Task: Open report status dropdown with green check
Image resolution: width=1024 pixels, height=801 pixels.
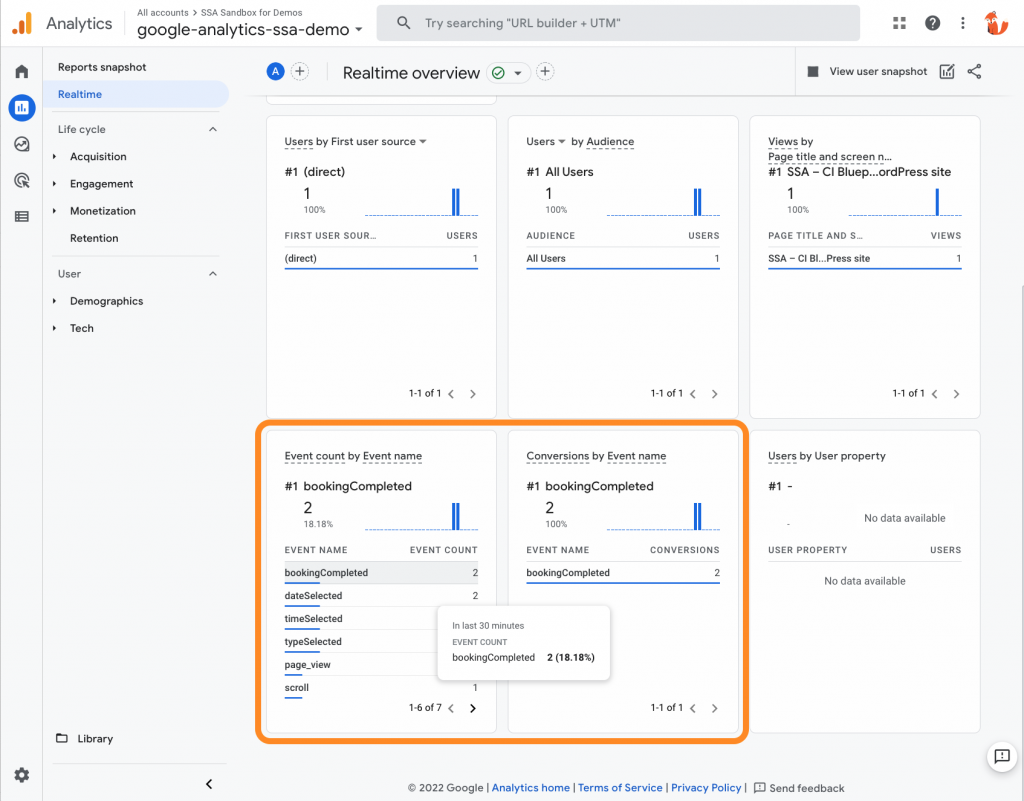Action: (x=508, y=72)
